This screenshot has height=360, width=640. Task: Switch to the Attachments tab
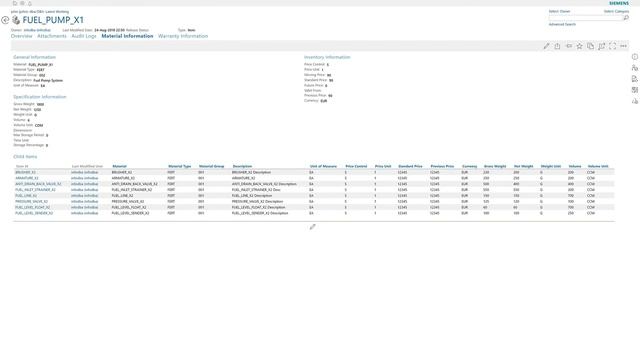51,36
